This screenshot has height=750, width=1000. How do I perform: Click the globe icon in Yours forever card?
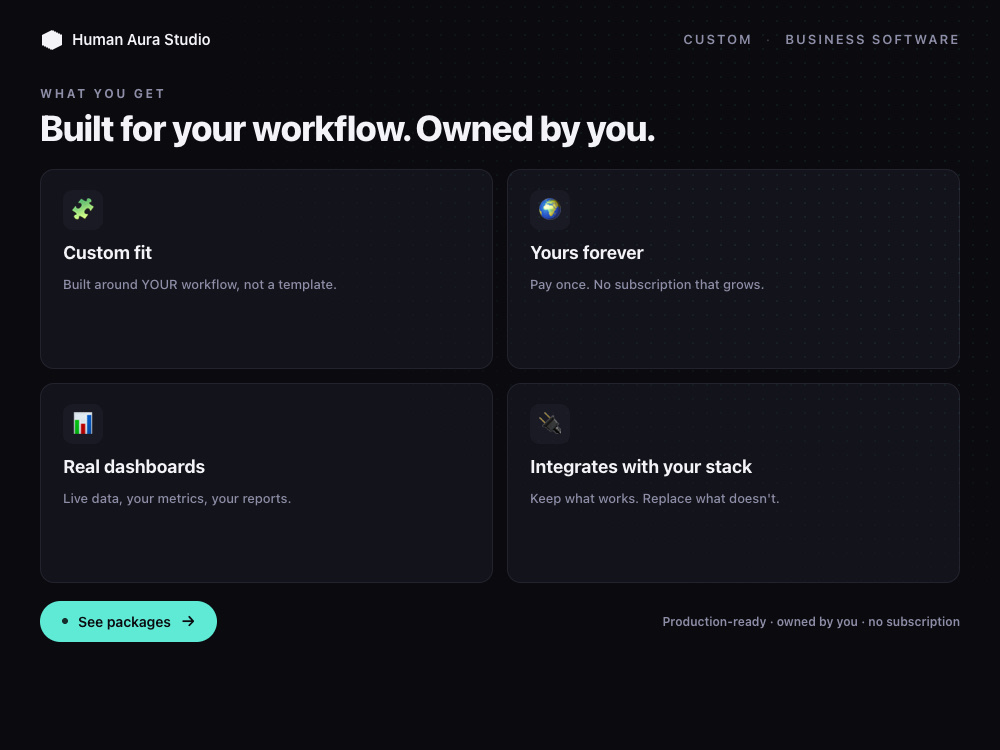[x=550, y=209]
